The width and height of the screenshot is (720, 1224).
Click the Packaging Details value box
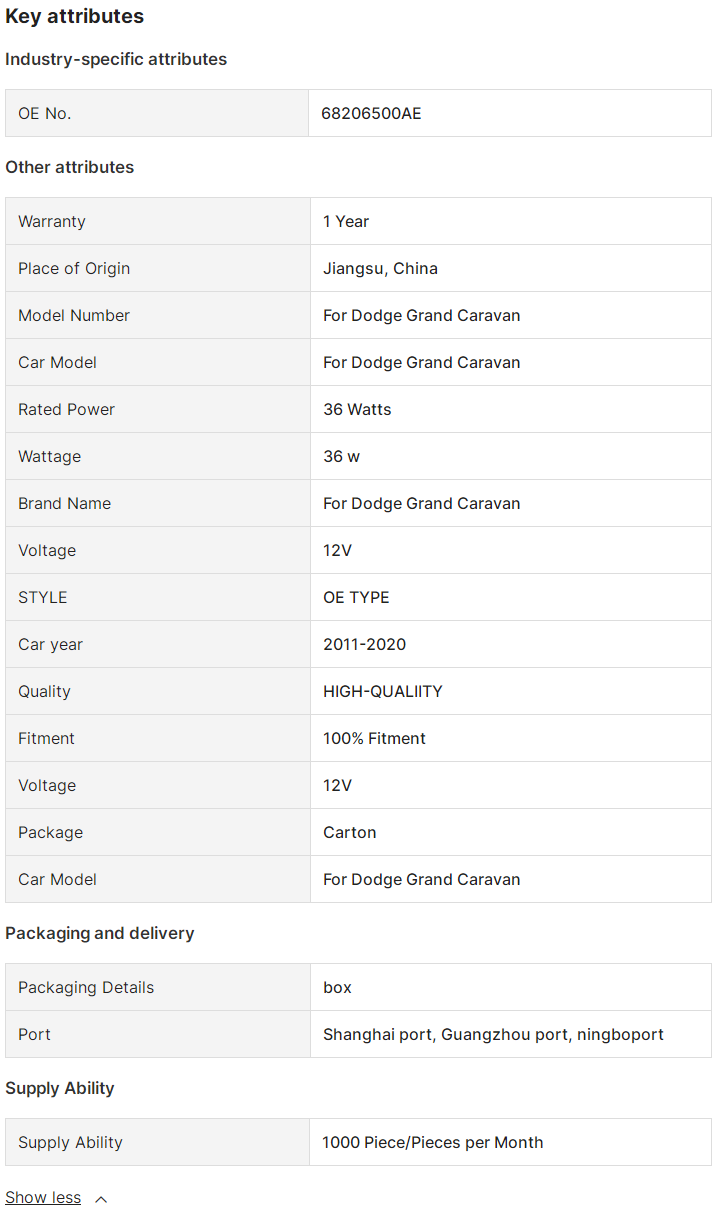point(337,987)
